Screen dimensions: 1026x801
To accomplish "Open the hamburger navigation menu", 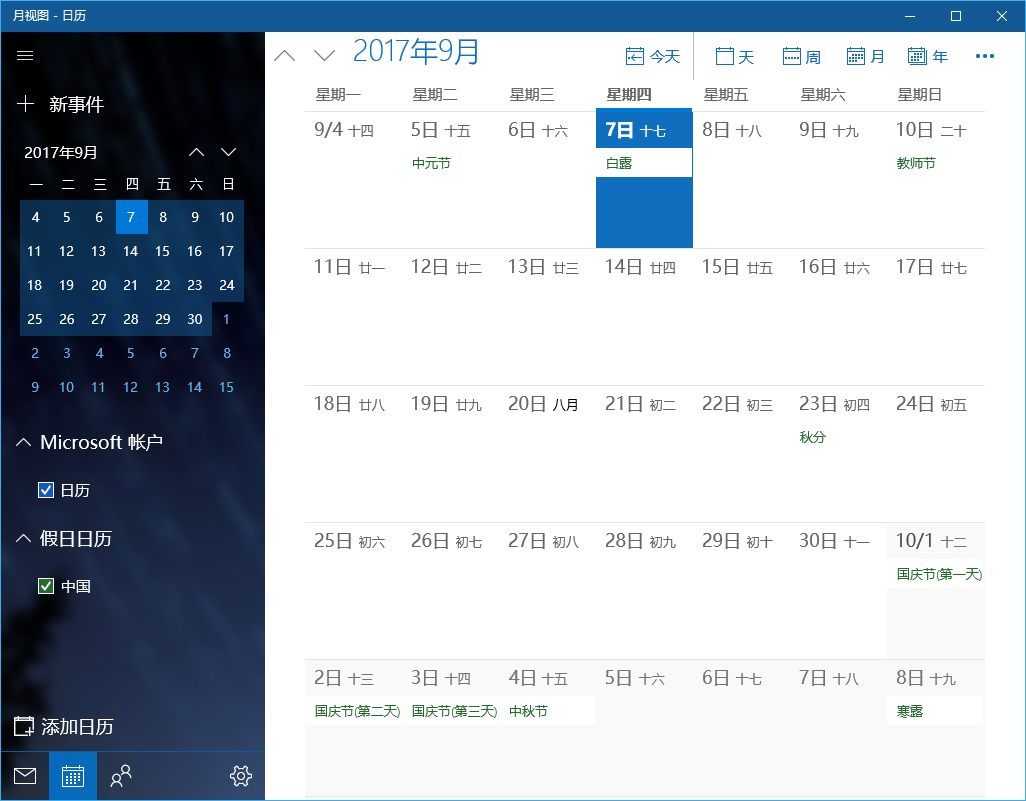I will tap(26, 56).
